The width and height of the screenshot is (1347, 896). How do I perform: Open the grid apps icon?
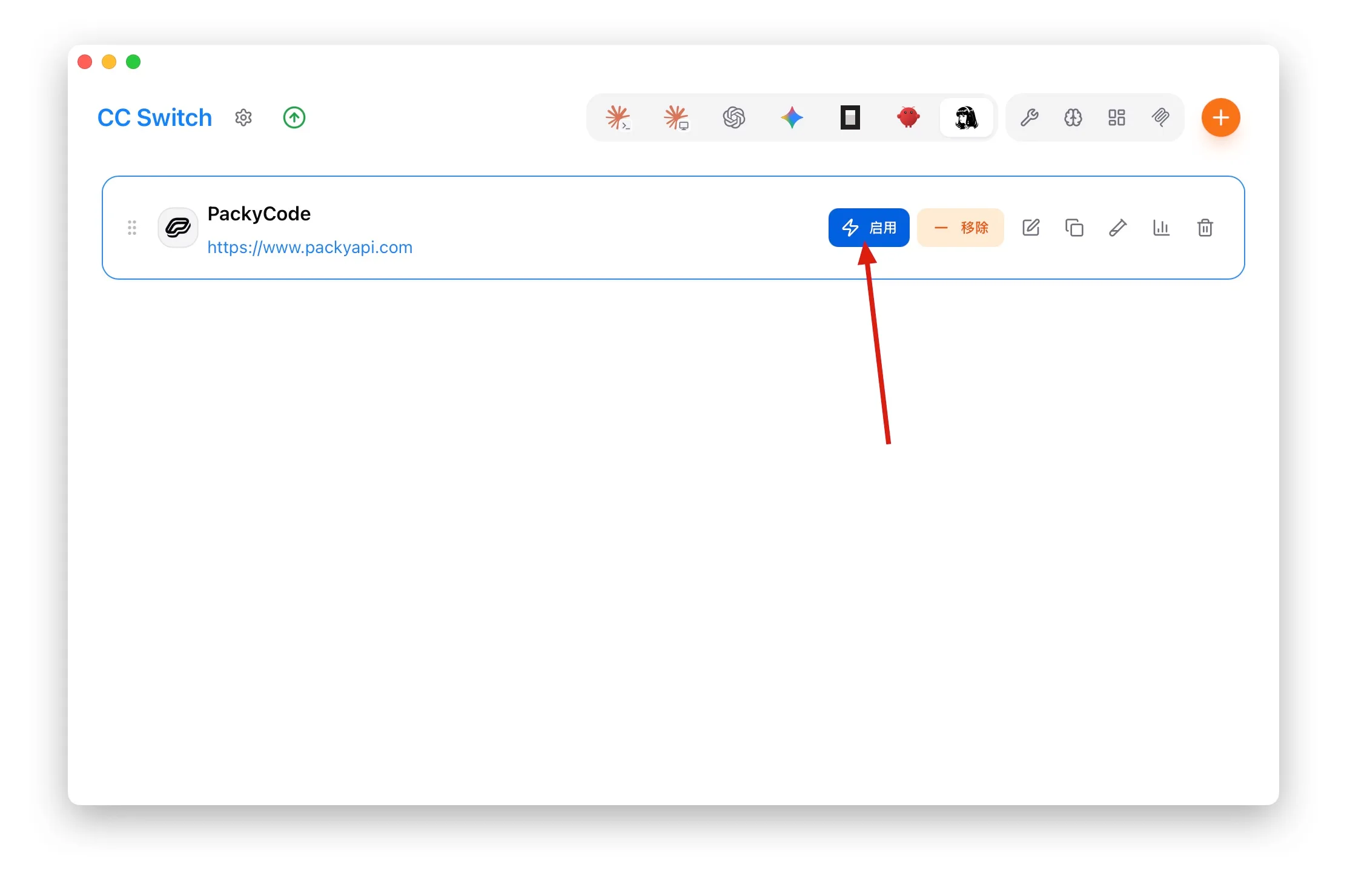(1117, 117)
